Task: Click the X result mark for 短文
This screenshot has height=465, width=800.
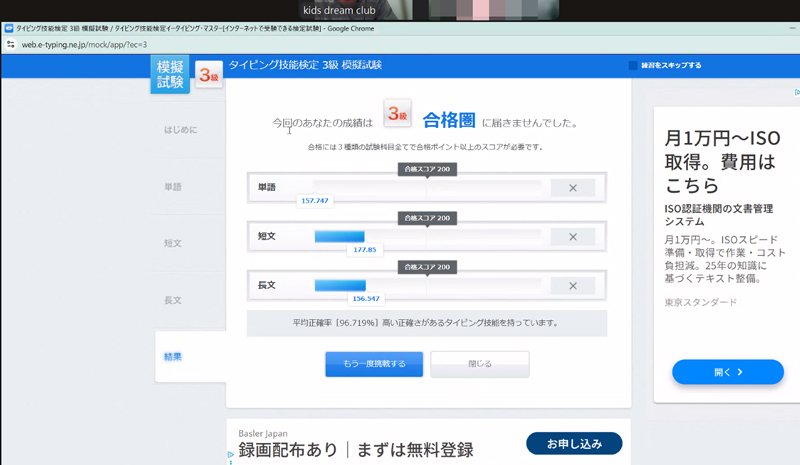Action: click(573, 237)
